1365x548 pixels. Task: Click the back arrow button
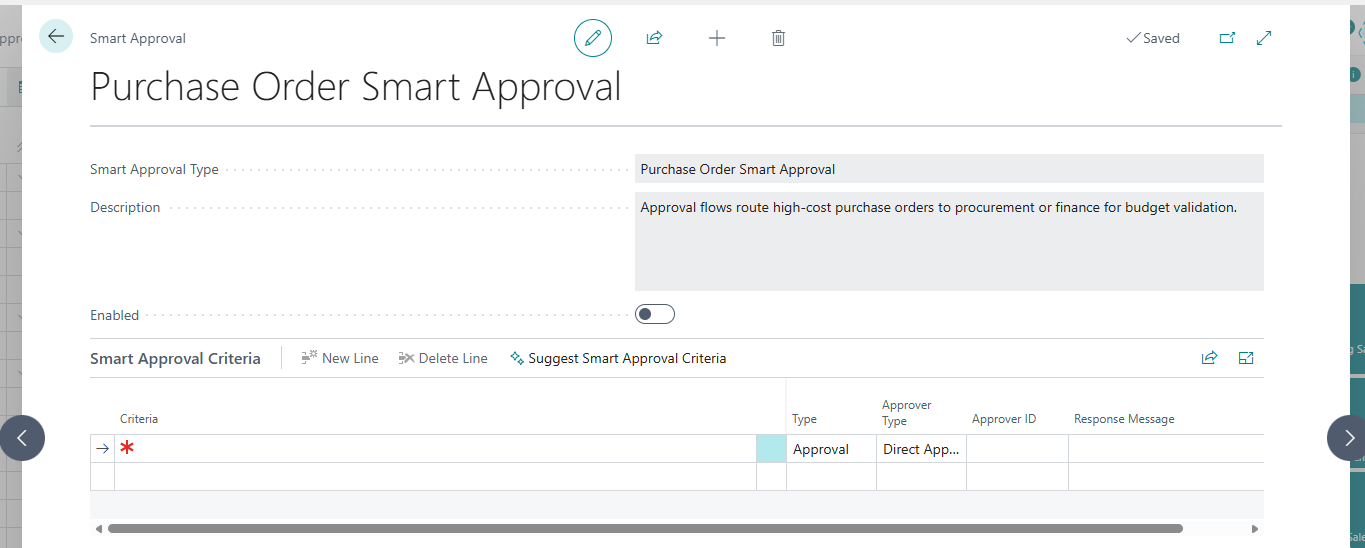point(56,37)
